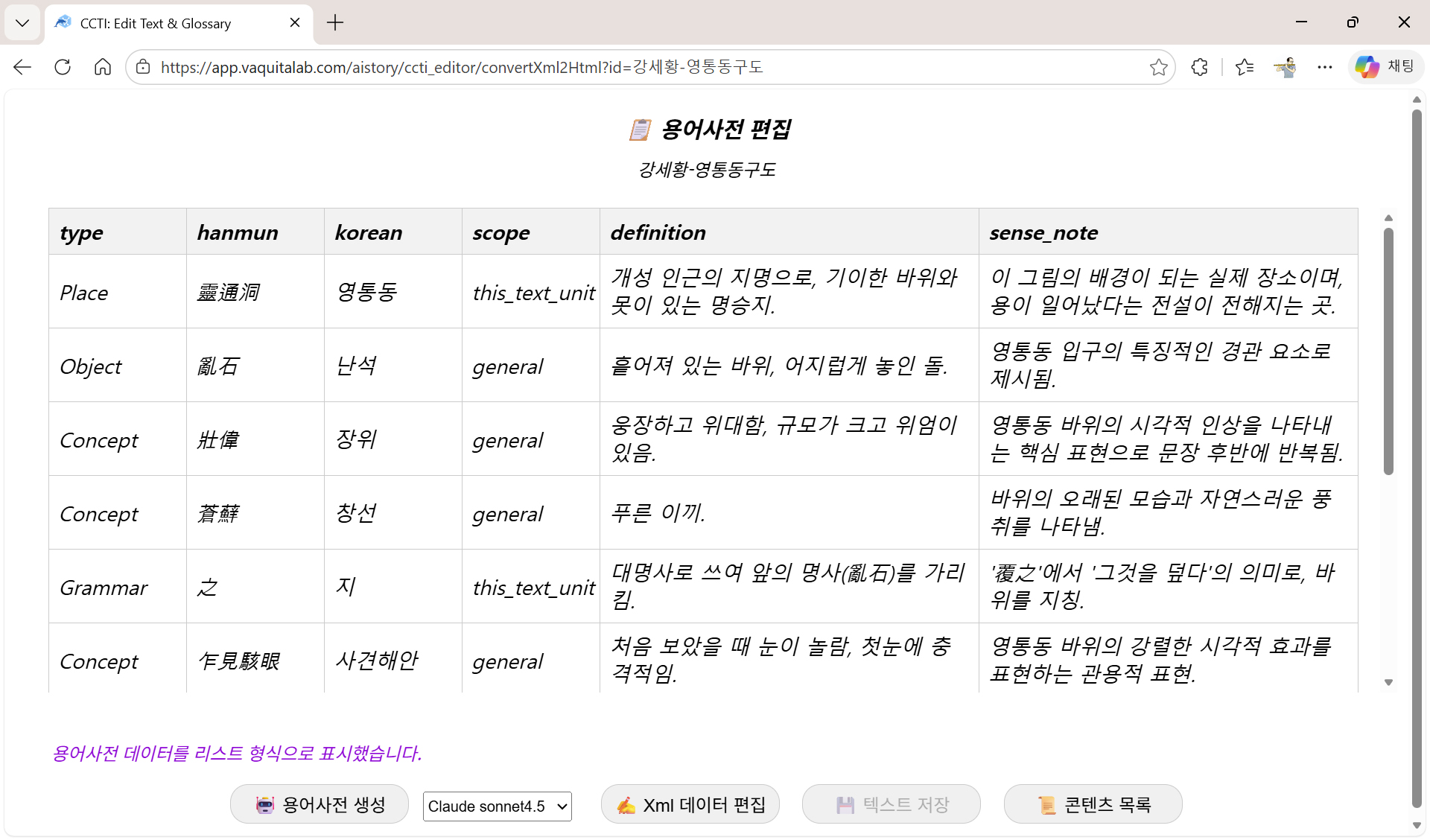The height and width of the screenshot is (840, 1430).
Task: Open the favorites list icon
Action: tap(1244, 67)
